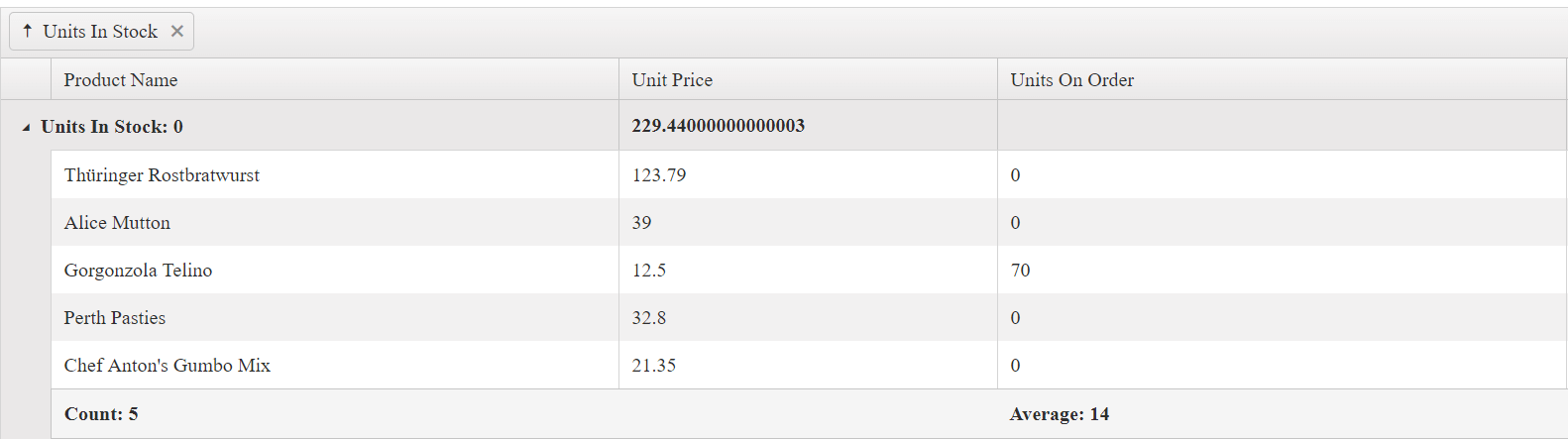Remove the Units In Stock grouping
1568x439 pixels.
(x=177, y=32)
